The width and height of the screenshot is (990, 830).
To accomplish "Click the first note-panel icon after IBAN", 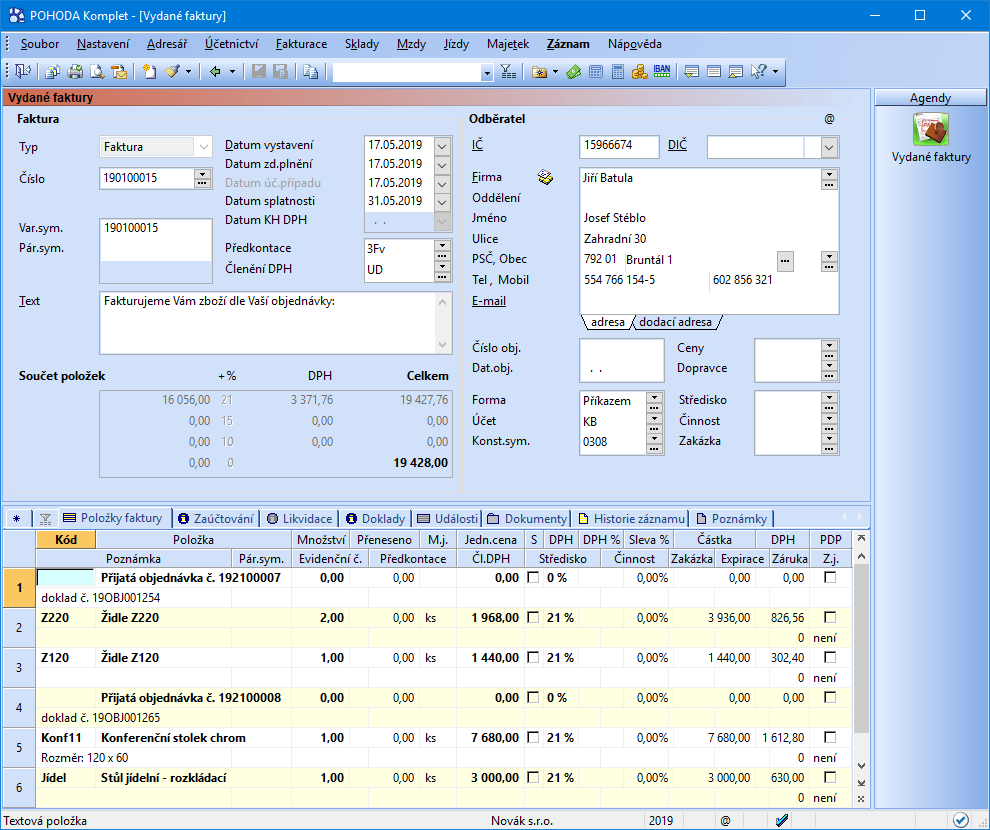I will [692, 71].
